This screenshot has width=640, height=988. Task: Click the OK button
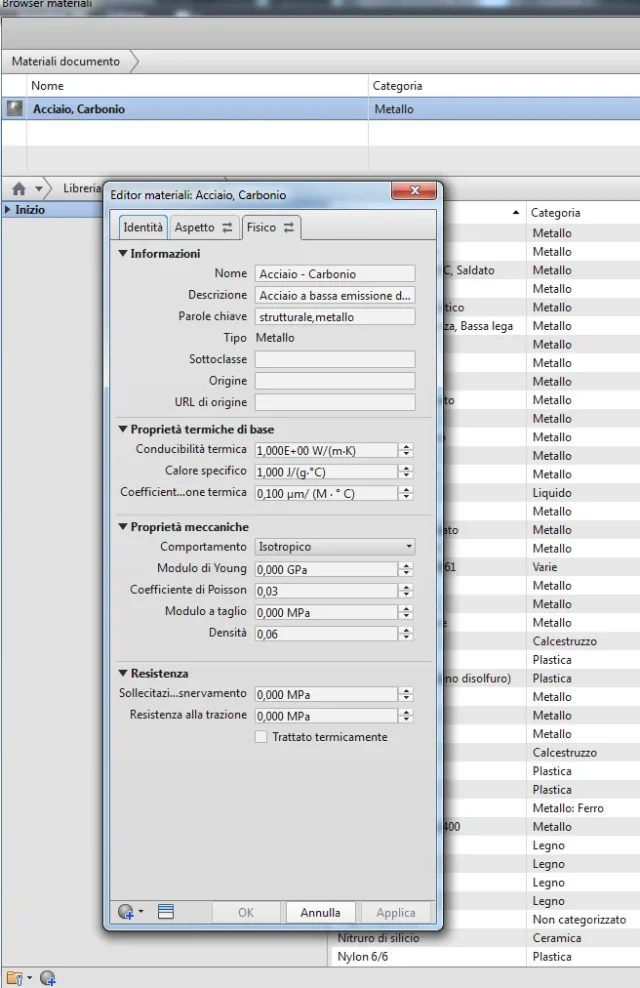pyautogui.click(x=246, y=912)
